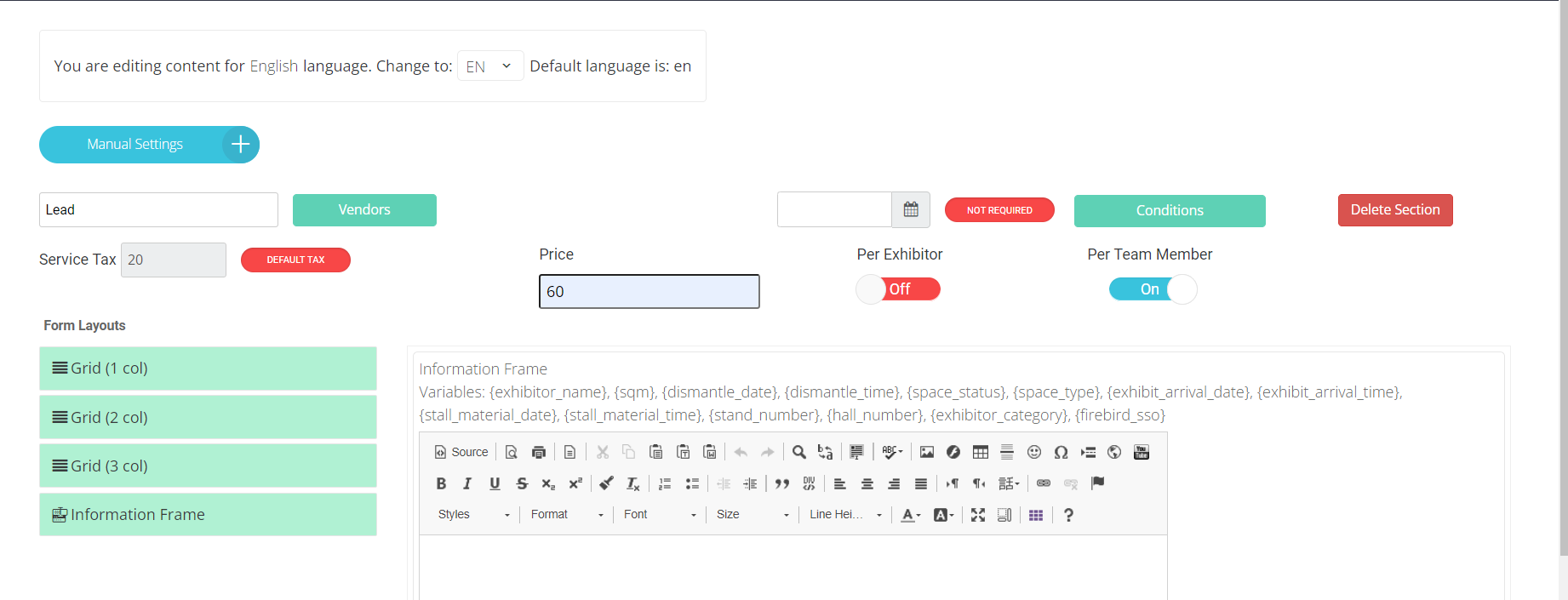Maximize the editor with fullscreen icon
Viewport: 1568px width, 600px height.
(x=978, y=515)
